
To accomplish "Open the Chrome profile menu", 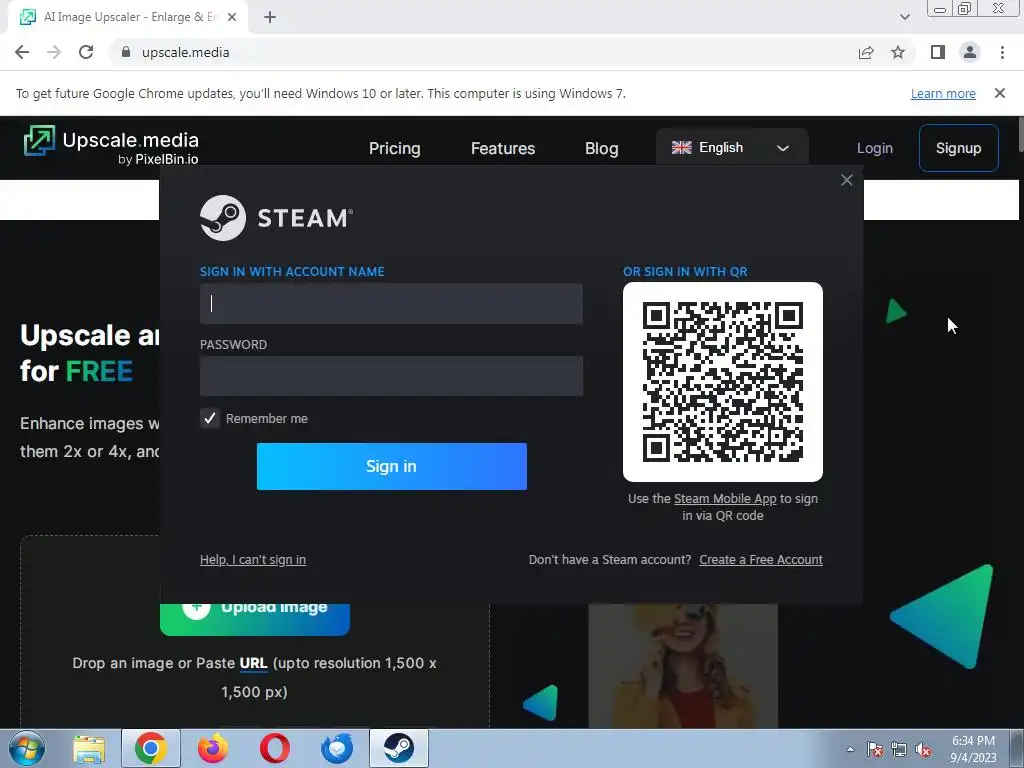I will (x=970, y=52).
